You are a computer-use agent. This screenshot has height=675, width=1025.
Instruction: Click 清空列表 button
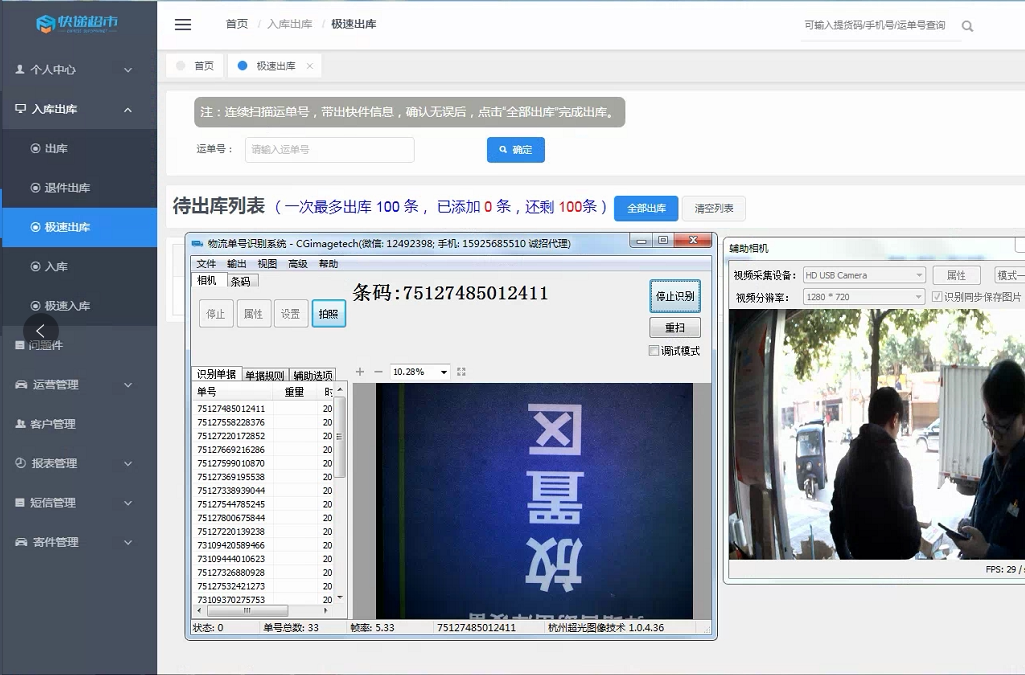[x=713, y=208]
